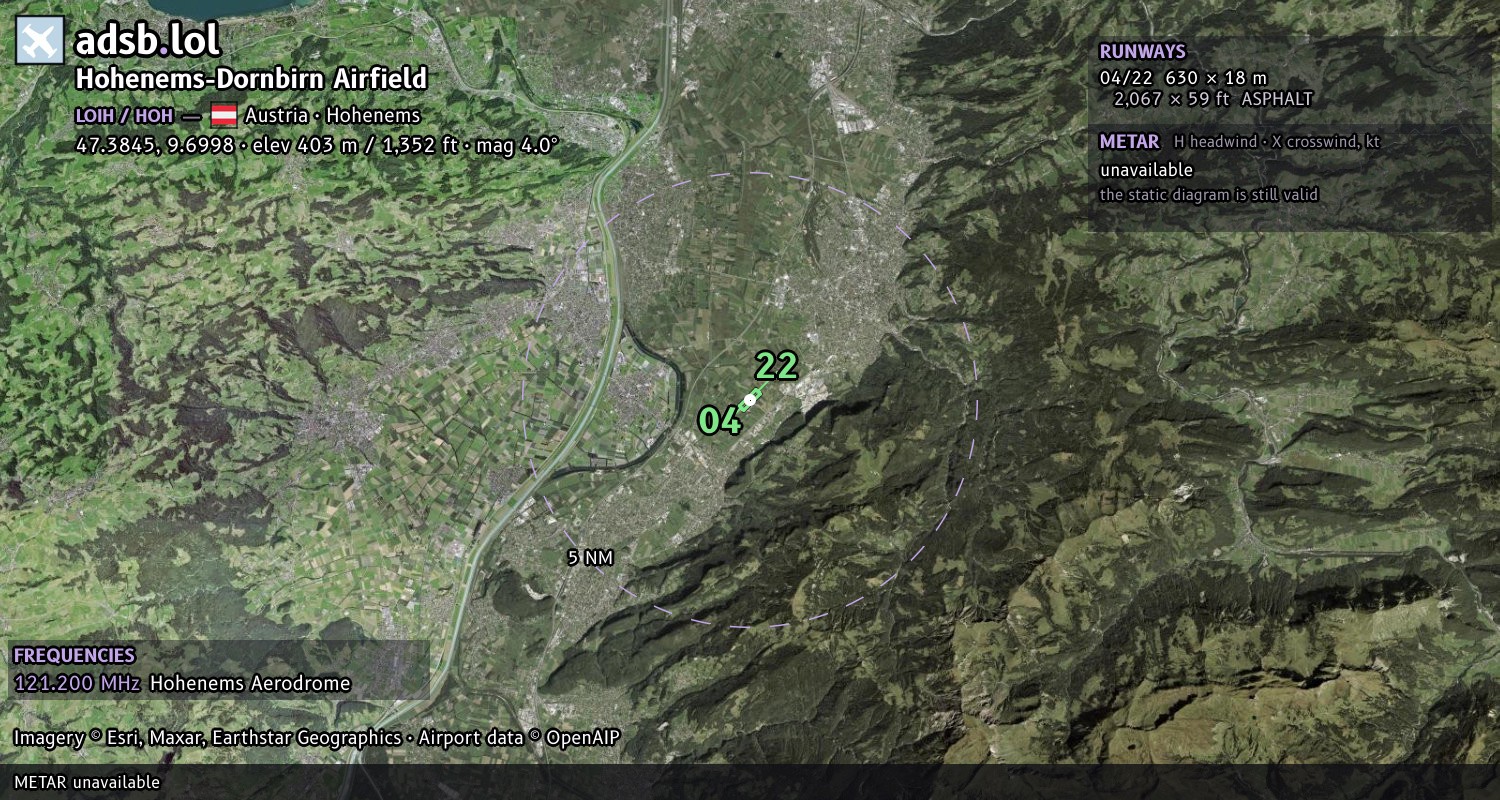Click the METAR 'unavailable' status text

[x=1146, y=170]
